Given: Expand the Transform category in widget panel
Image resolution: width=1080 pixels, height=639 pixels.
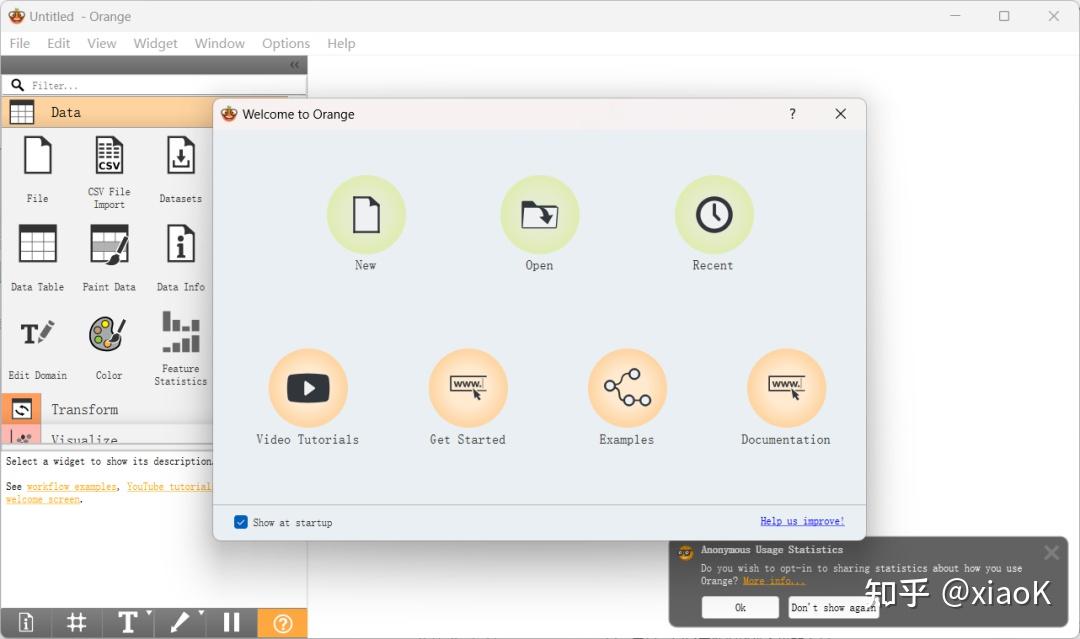Looking at the screenshot, I should tap(86, 409).
